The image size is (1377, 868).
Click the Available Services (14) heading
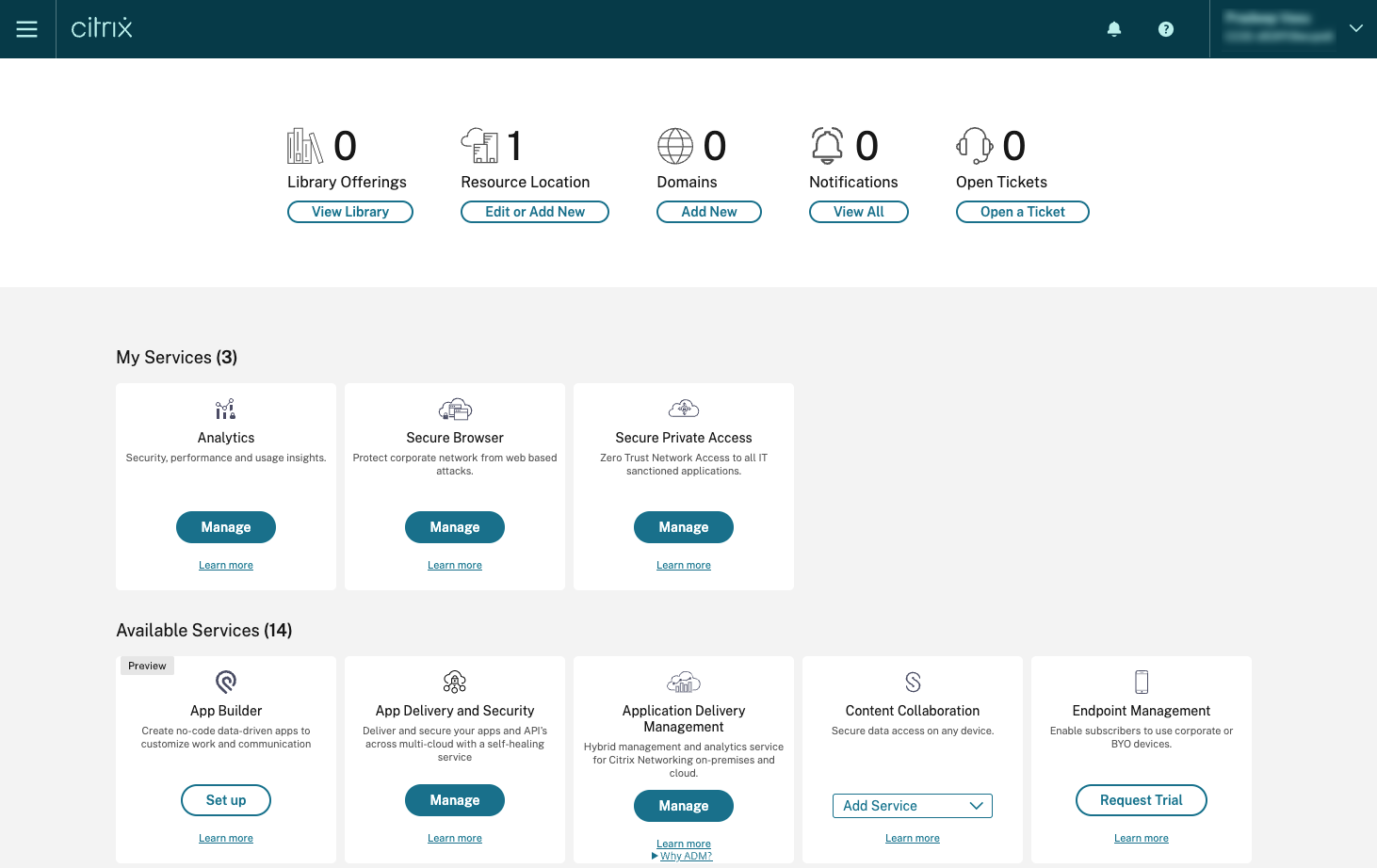(204, 631)
